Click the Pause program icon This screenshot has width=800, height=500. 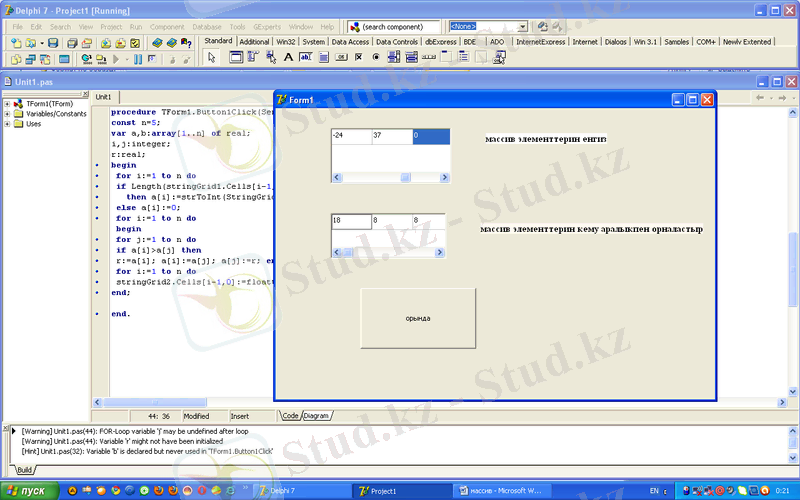(138, 60)
